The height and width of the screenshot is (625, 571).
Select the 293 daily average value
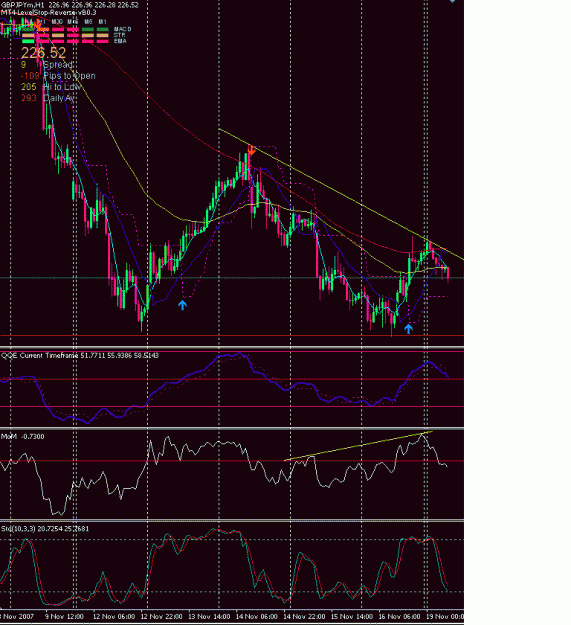(x=29, y=98)
